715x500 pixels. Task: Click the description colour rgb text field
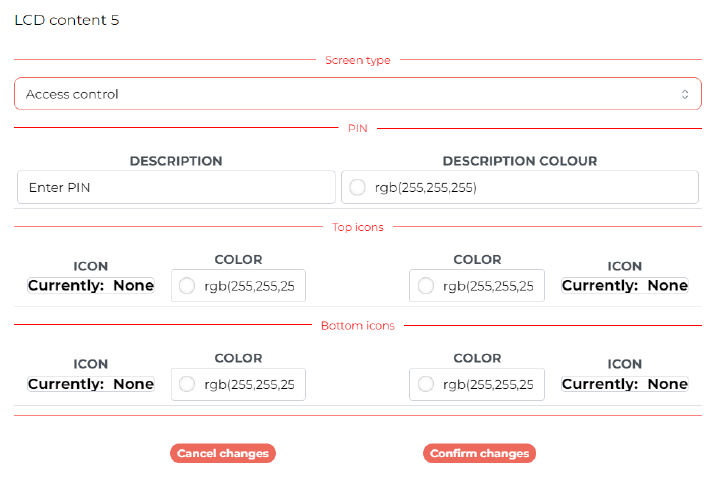(520, 187)
